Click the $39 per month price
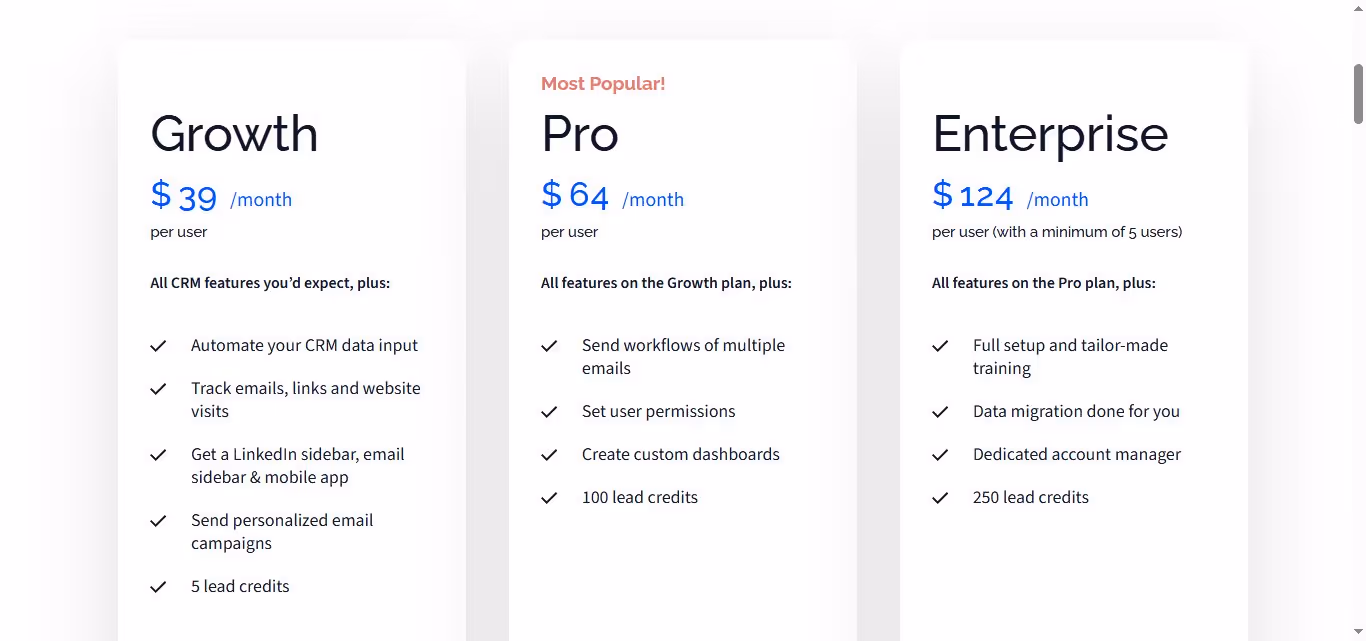Screen dimensions: 1366x641 pos(221,196)
